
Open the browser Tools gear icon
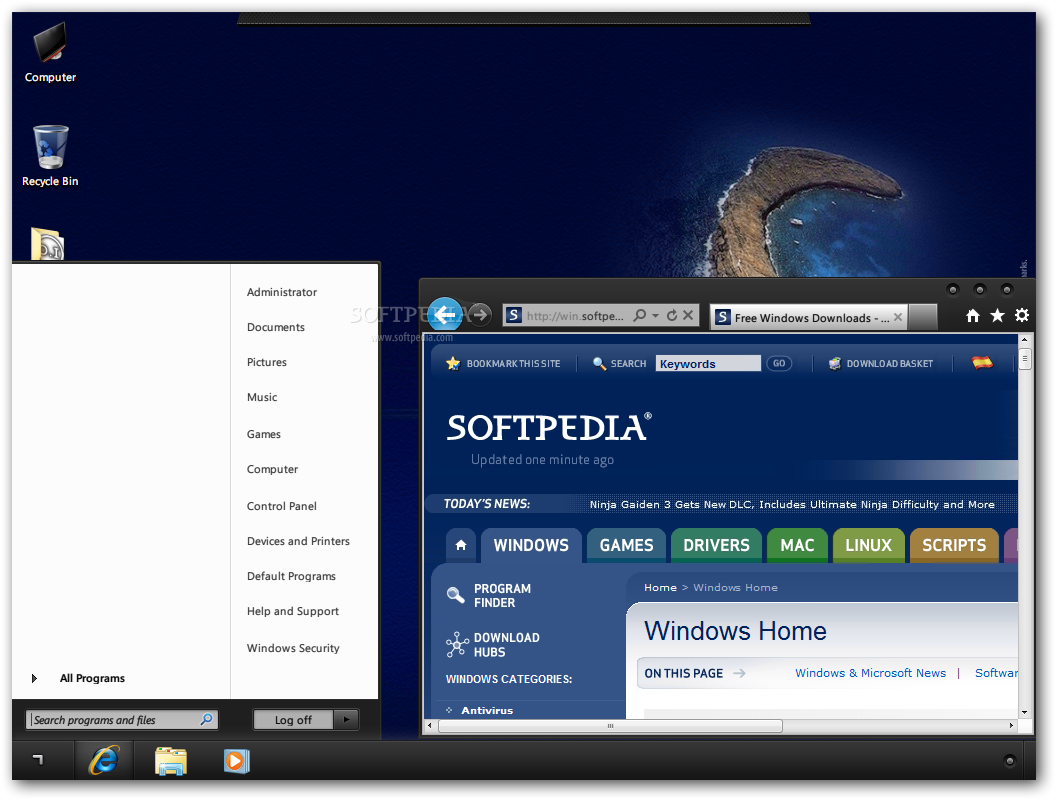[x=1022, y=315]
